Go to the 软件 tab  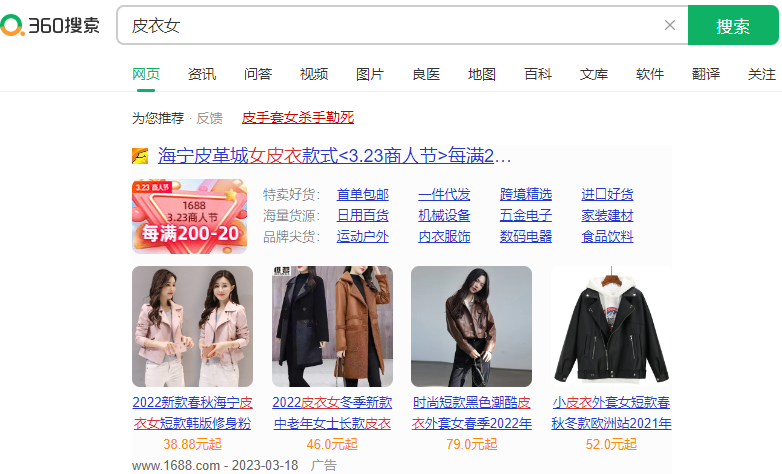(x=650, y=74)
